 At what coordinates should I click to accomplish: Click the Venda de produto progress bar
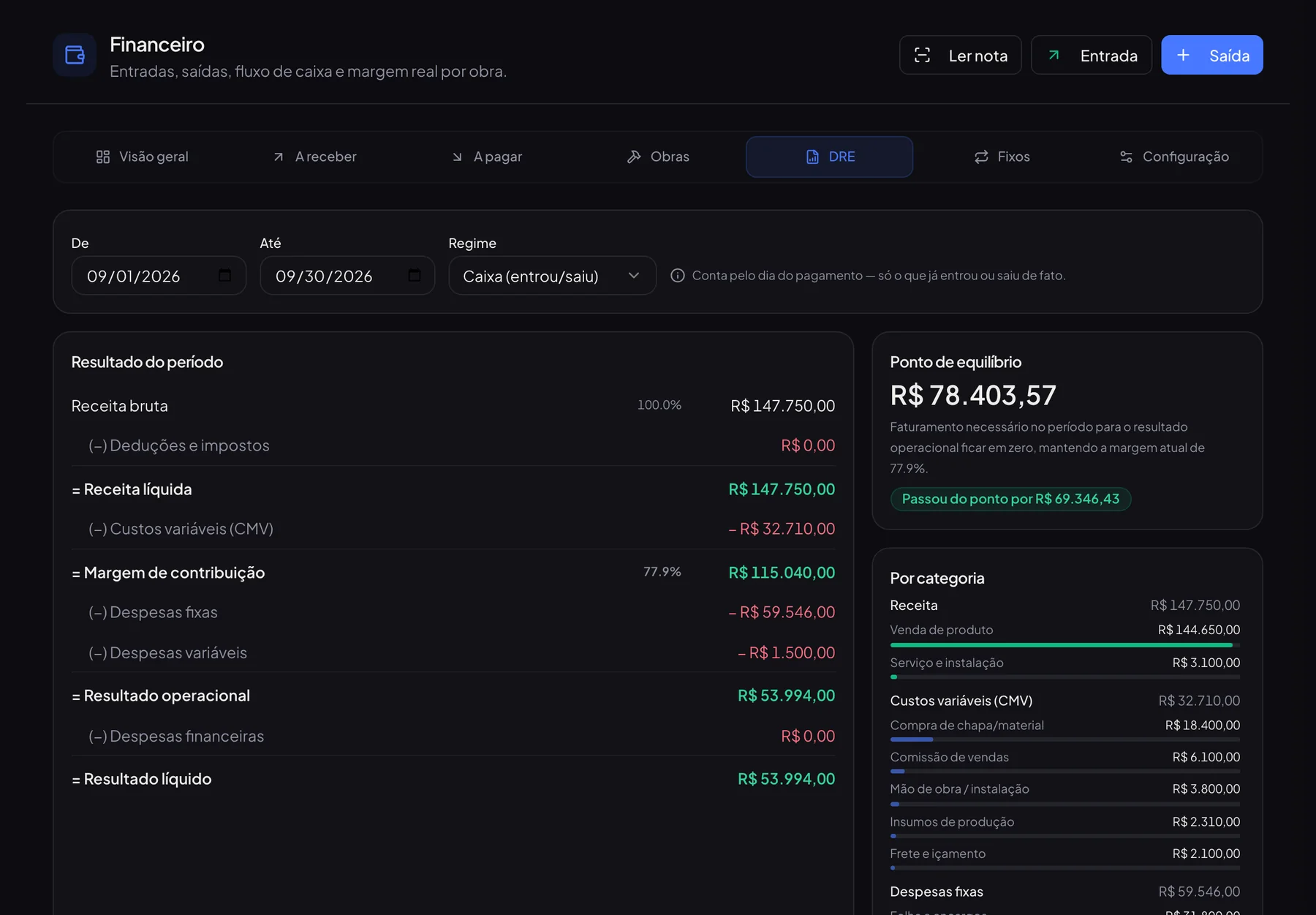1065,645
